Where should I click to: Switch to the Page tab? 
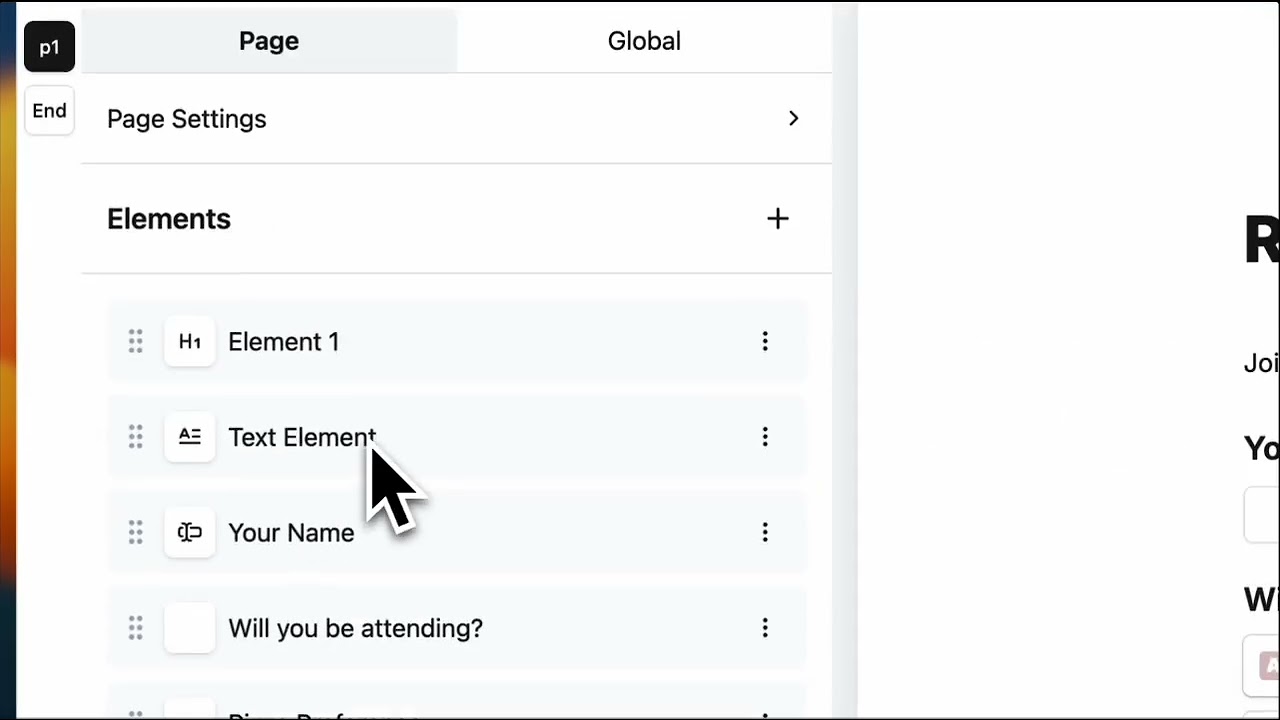pos(269,41)
